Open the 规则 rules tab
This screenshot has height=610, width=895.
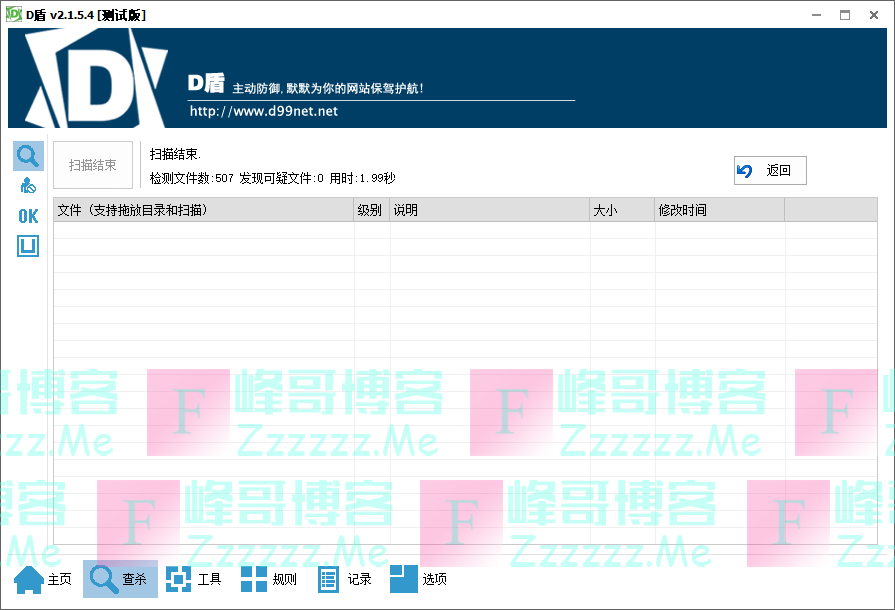point(269,579)
